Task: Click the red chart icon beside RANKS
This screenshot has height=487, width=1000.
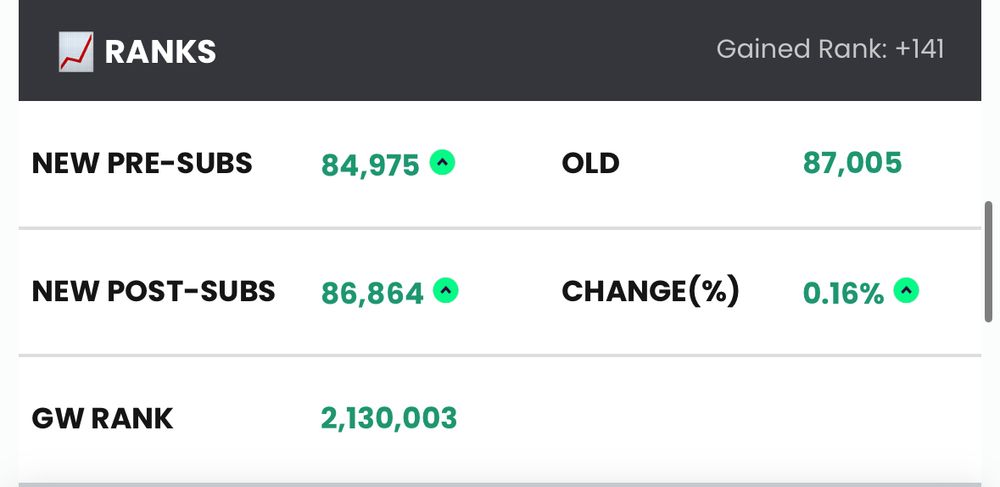Action: (75, 51)
